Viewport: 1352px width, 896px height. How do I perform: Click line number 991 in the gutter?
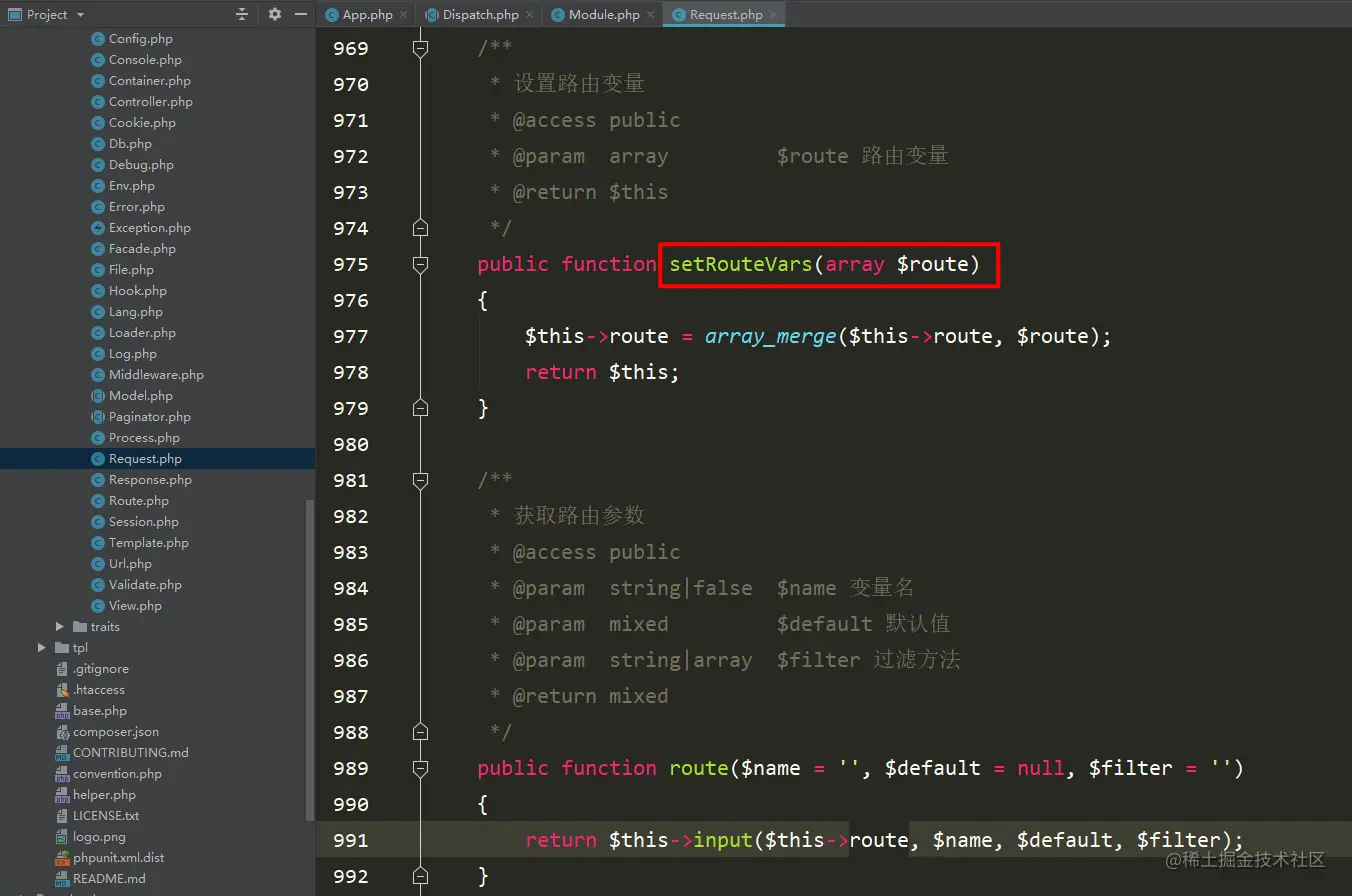350,841
